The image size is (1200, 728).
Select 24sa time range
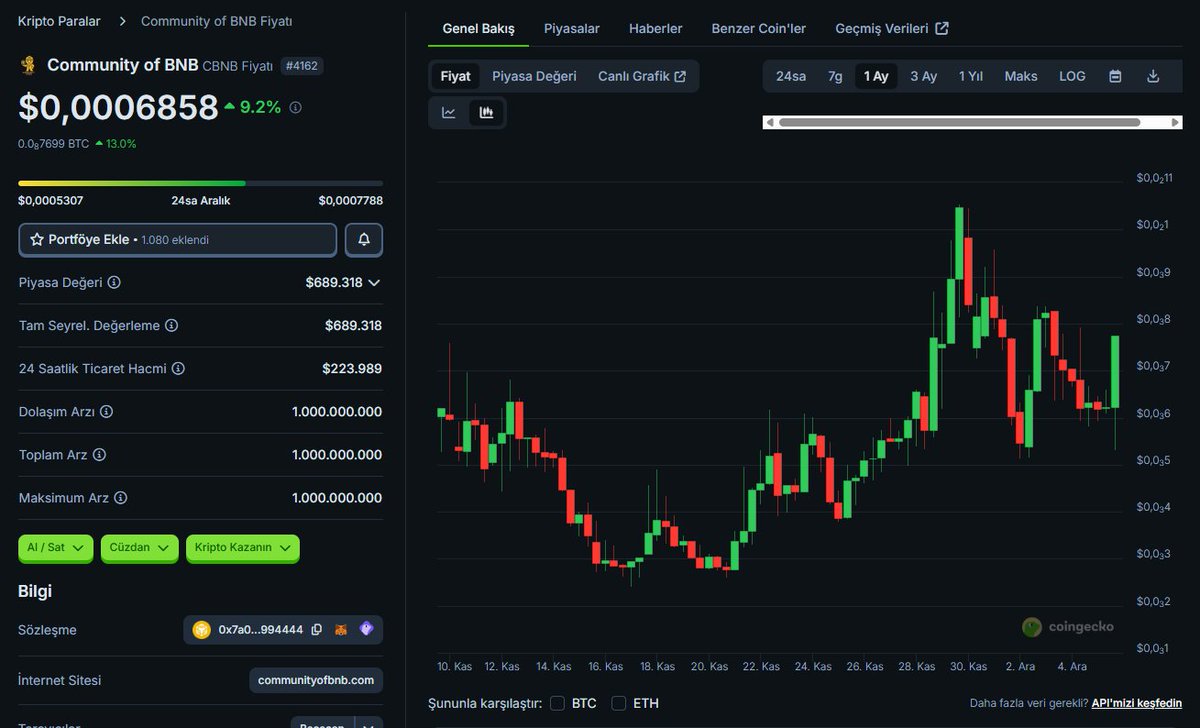[791, 76]
